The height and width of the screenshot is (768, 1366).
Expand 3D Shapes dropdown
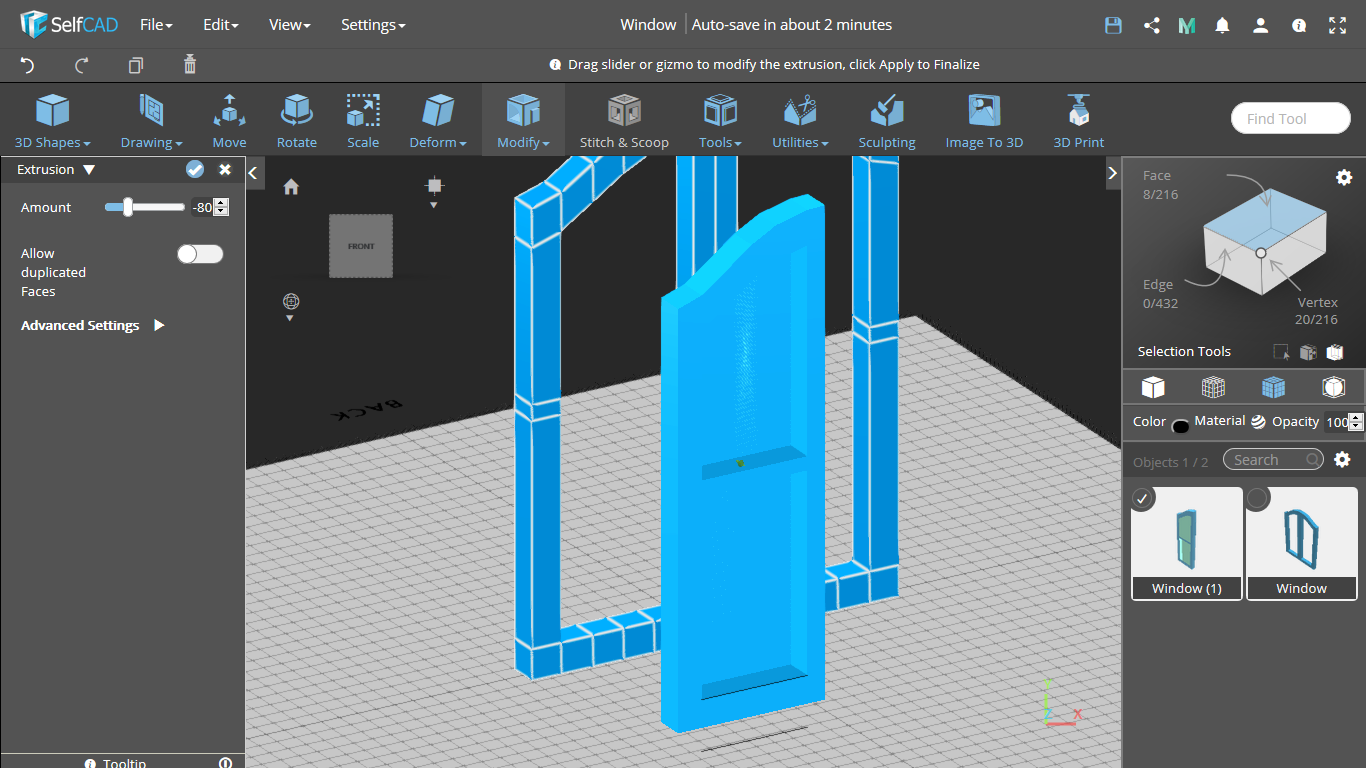pos(52,120)
